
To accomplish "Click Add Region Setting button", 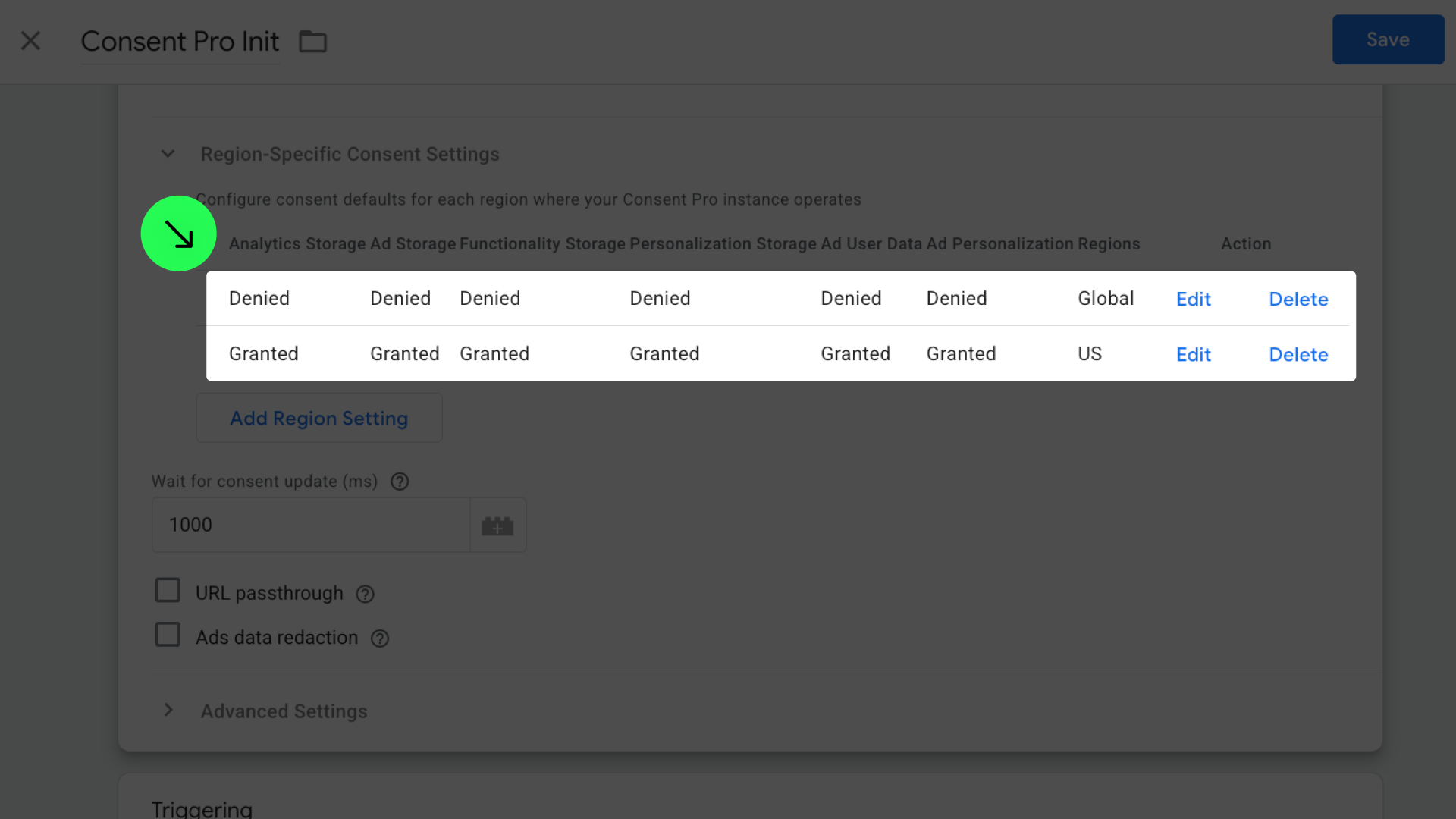I will click(318, 419).
